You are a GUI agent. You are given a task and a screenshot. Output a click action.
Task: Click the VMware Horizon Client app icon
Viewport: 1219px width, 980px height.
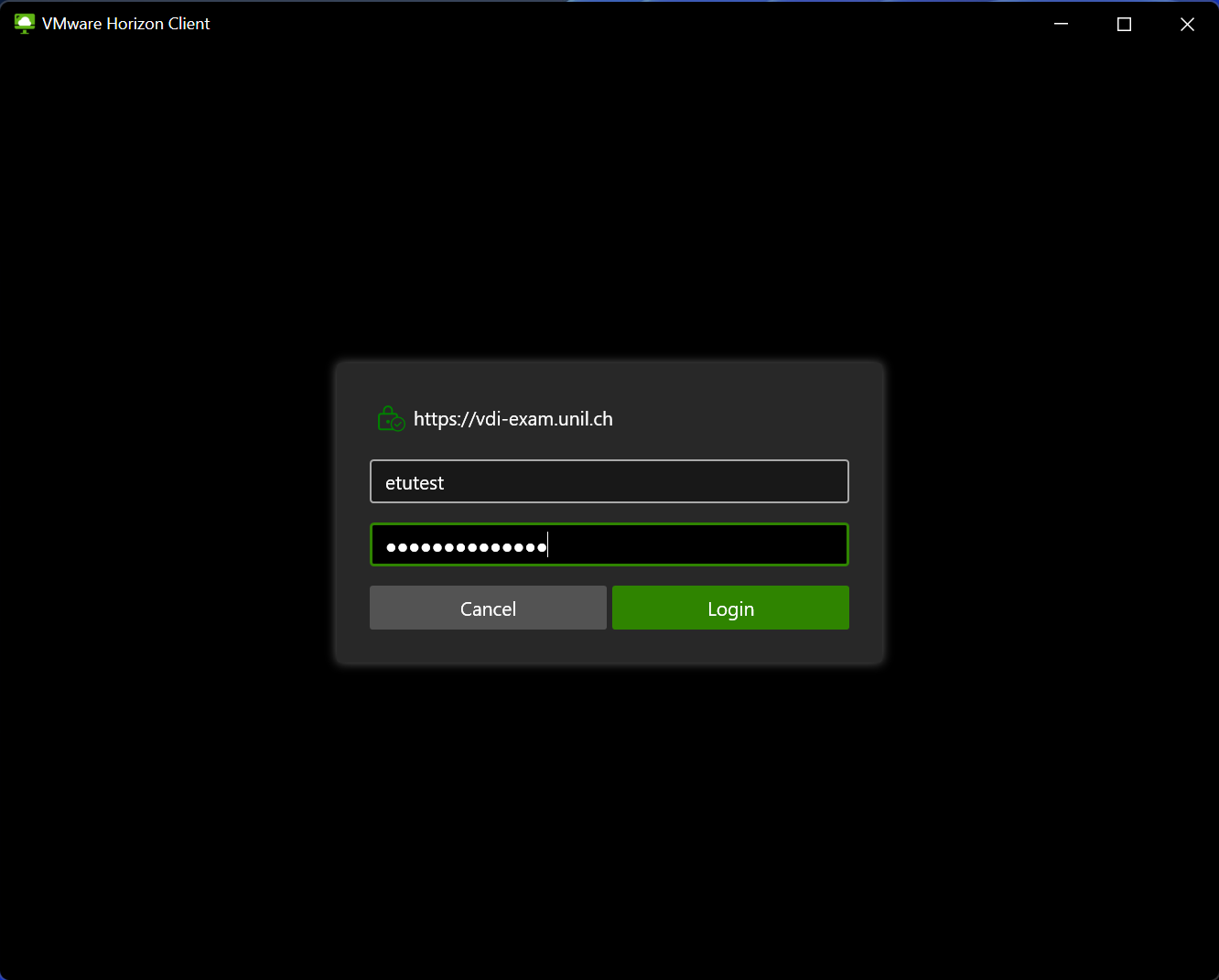click(x=25, y=24)
